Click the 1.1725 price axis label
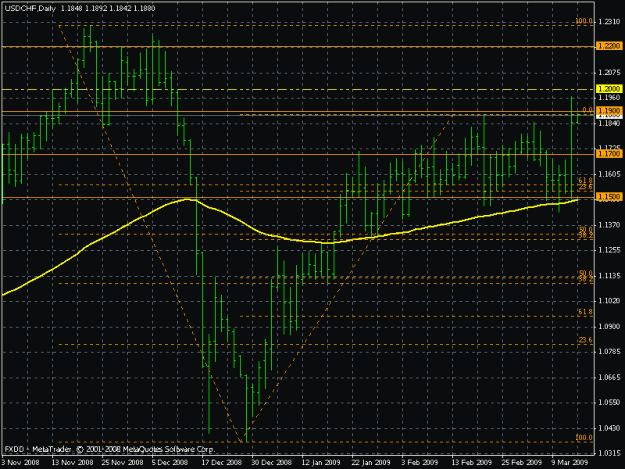 pyautogui.click(x=609, y=147)
